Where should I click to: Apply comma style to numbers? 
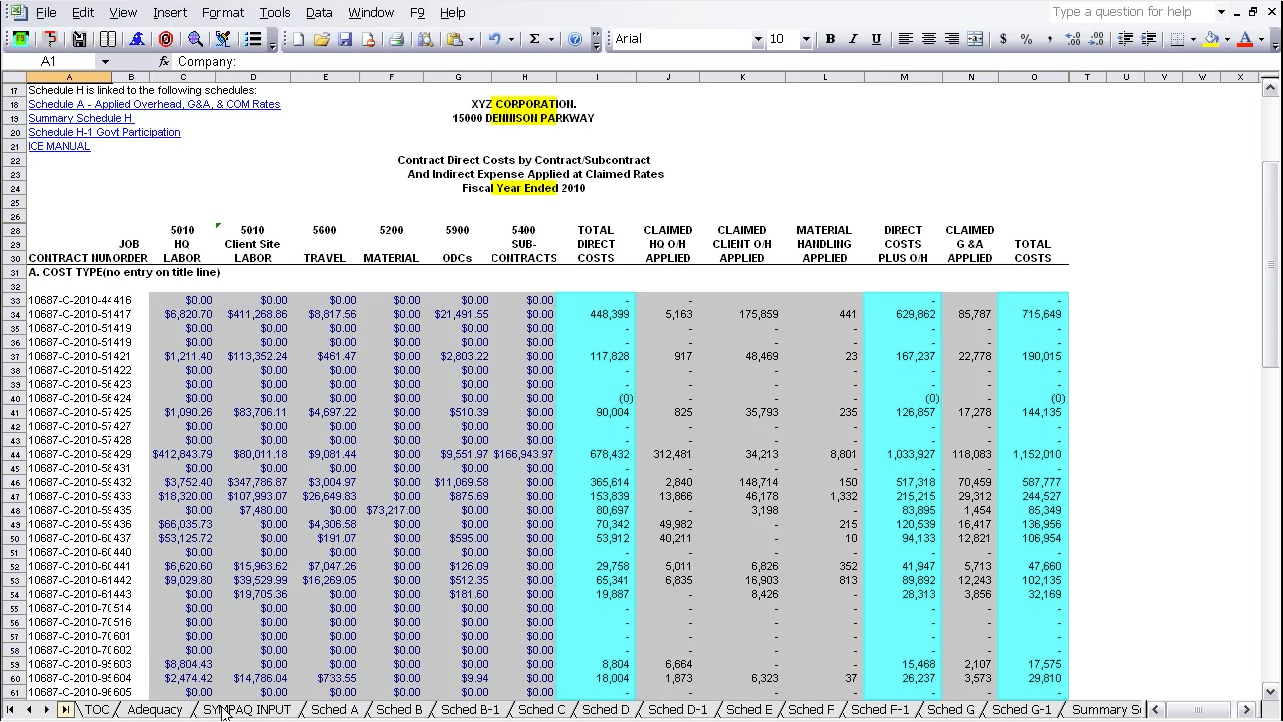(x=1048, y=39)
